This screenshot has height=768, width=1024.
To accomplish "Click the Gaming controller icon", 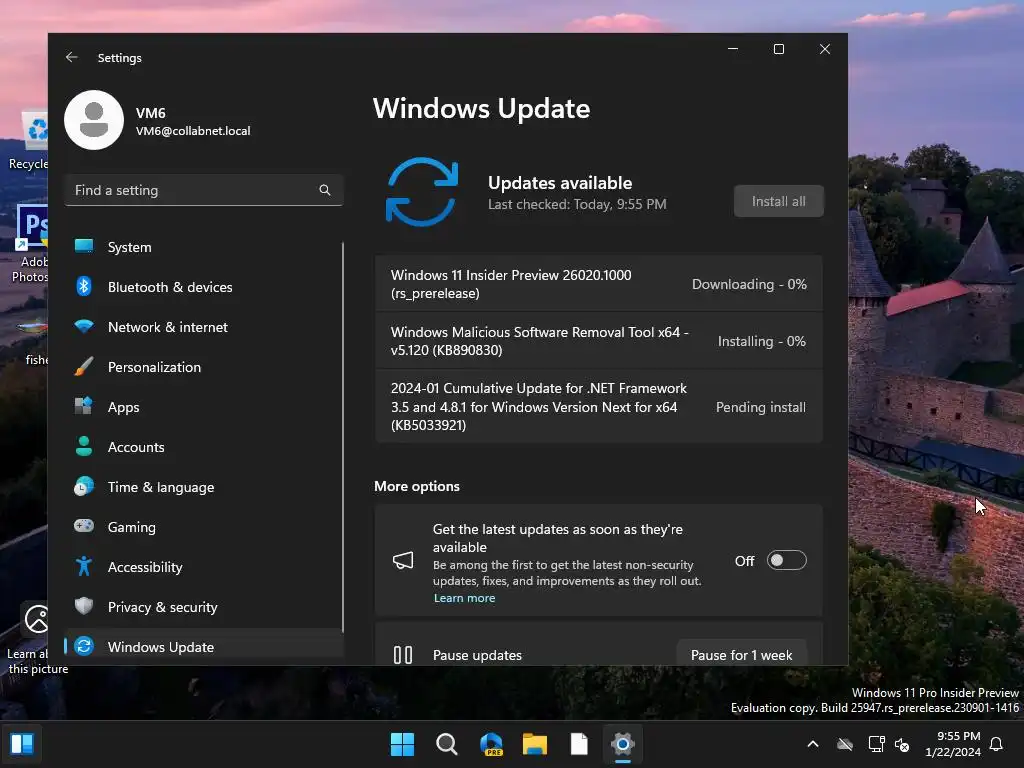I will point(84,526).
